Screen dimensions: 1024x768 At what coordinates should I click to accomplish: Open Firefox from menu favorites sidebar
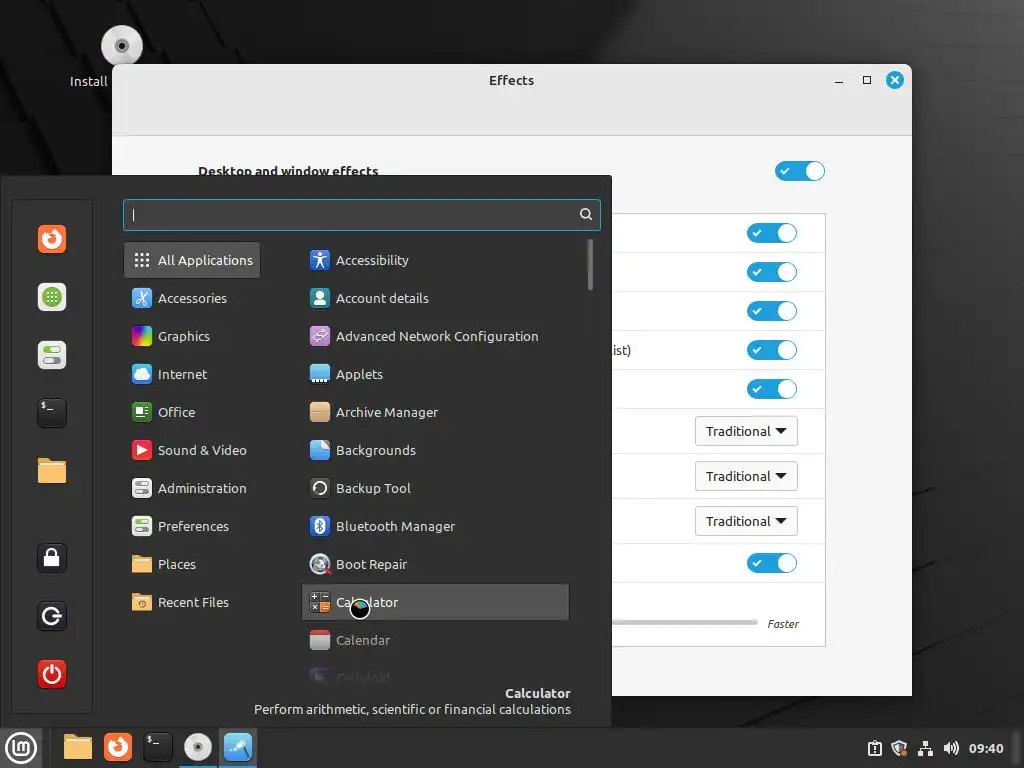pos(52,239)
